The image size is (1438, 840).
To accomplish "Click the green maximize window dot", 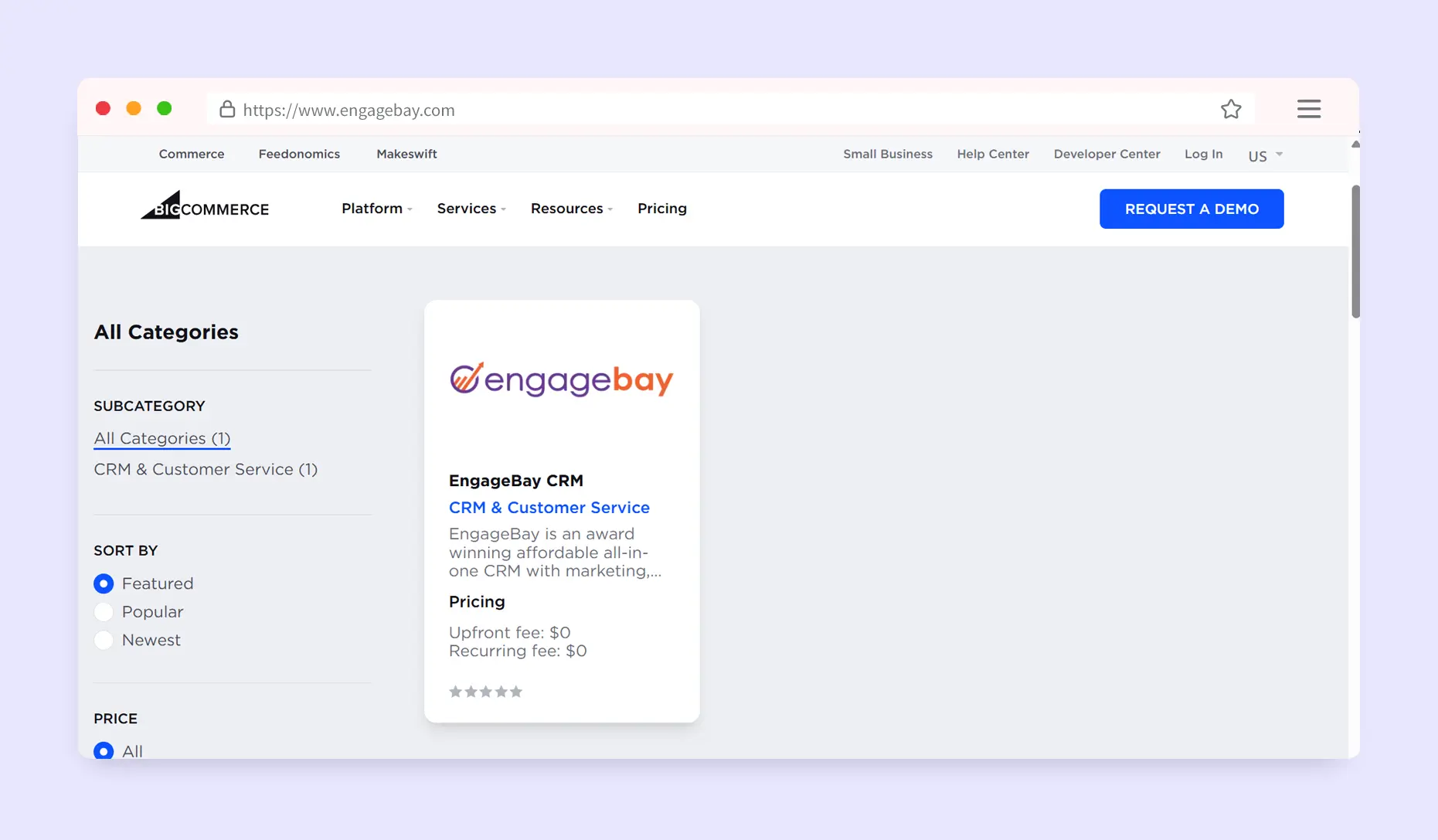I will pyautogui.click(x=164, y=108).
